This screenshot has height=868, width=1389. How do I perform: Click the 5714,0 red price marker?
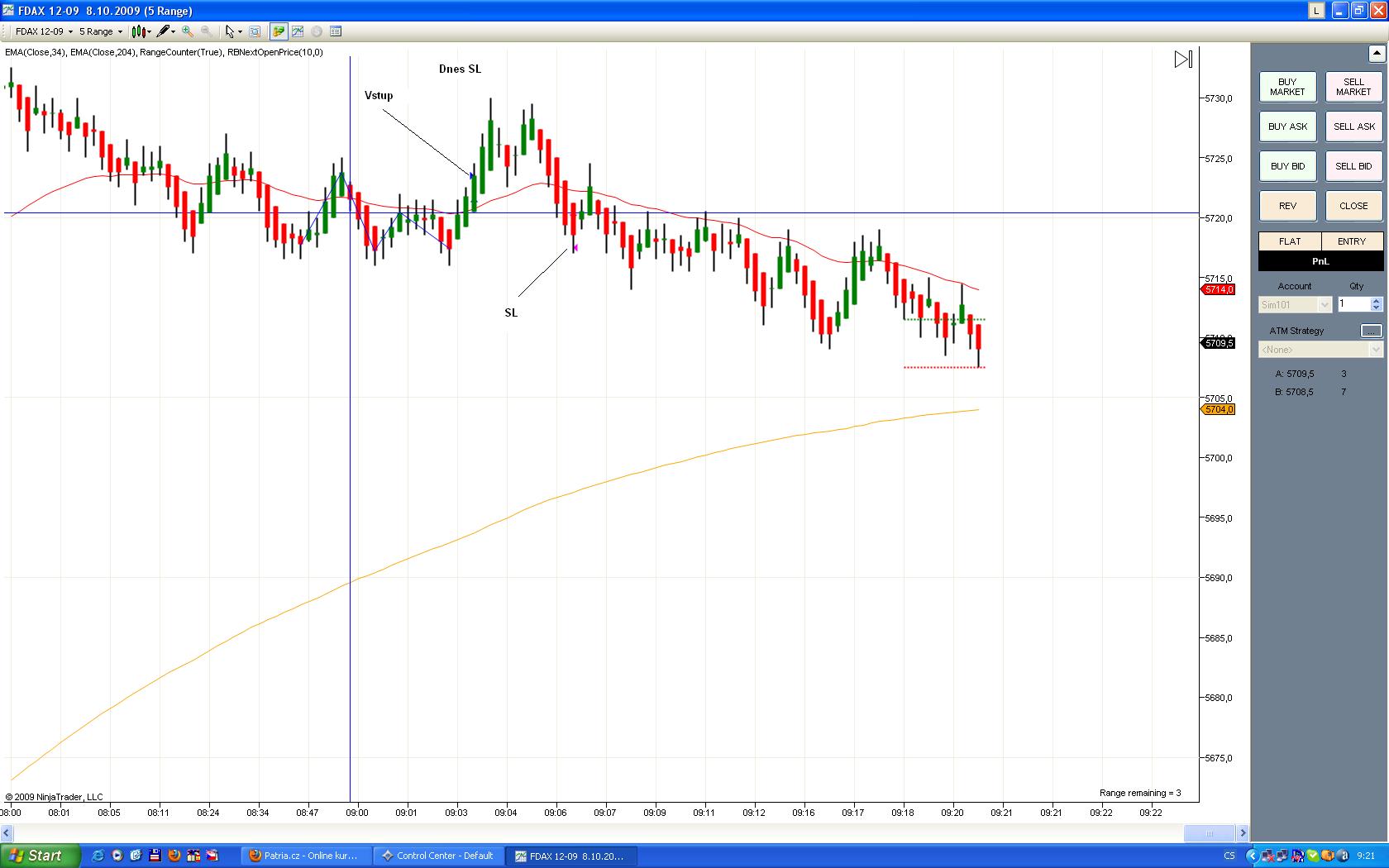coord(1218,289)
